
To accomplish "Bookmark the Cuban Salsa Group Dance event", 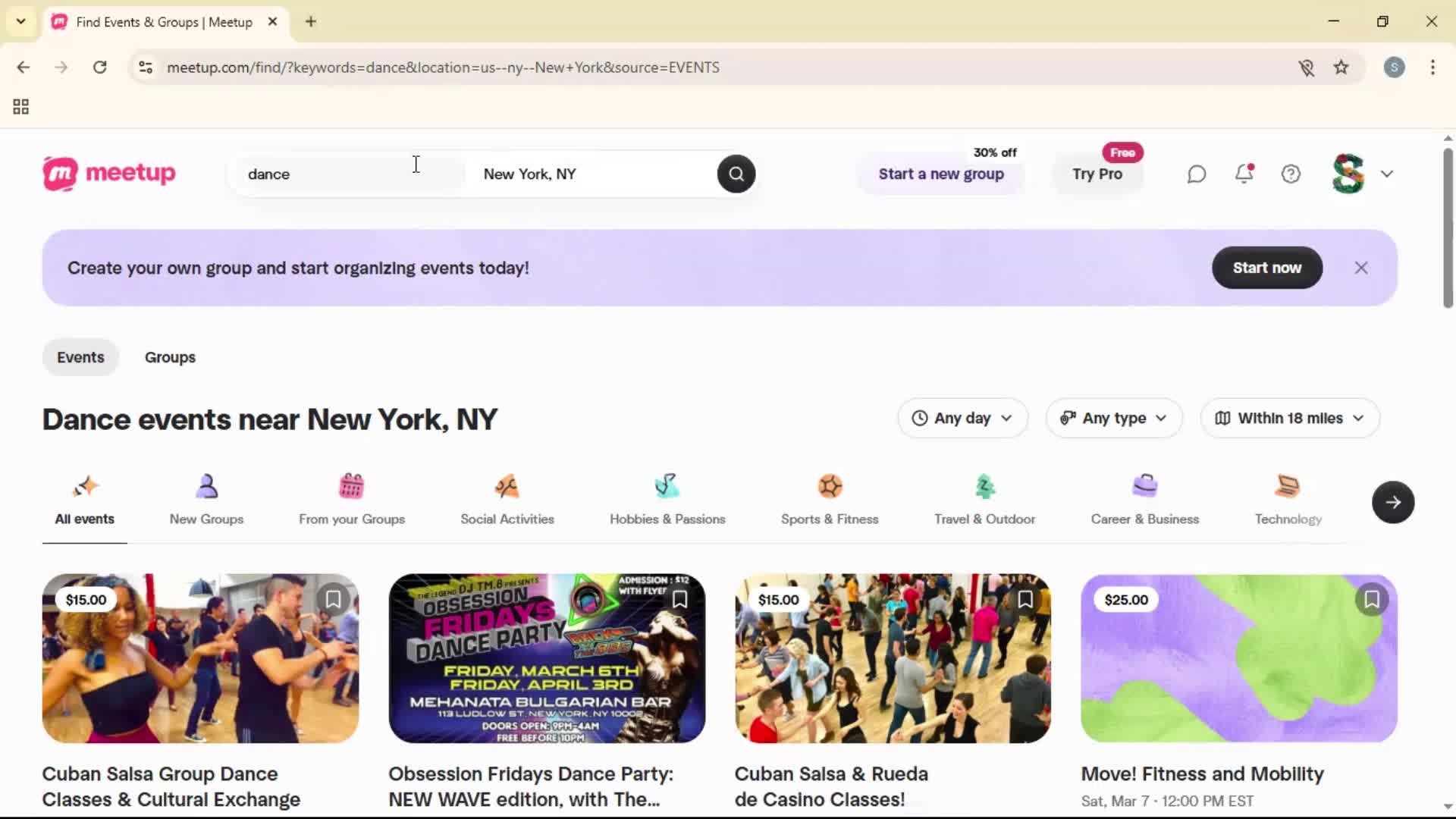I will click(332, 599).
